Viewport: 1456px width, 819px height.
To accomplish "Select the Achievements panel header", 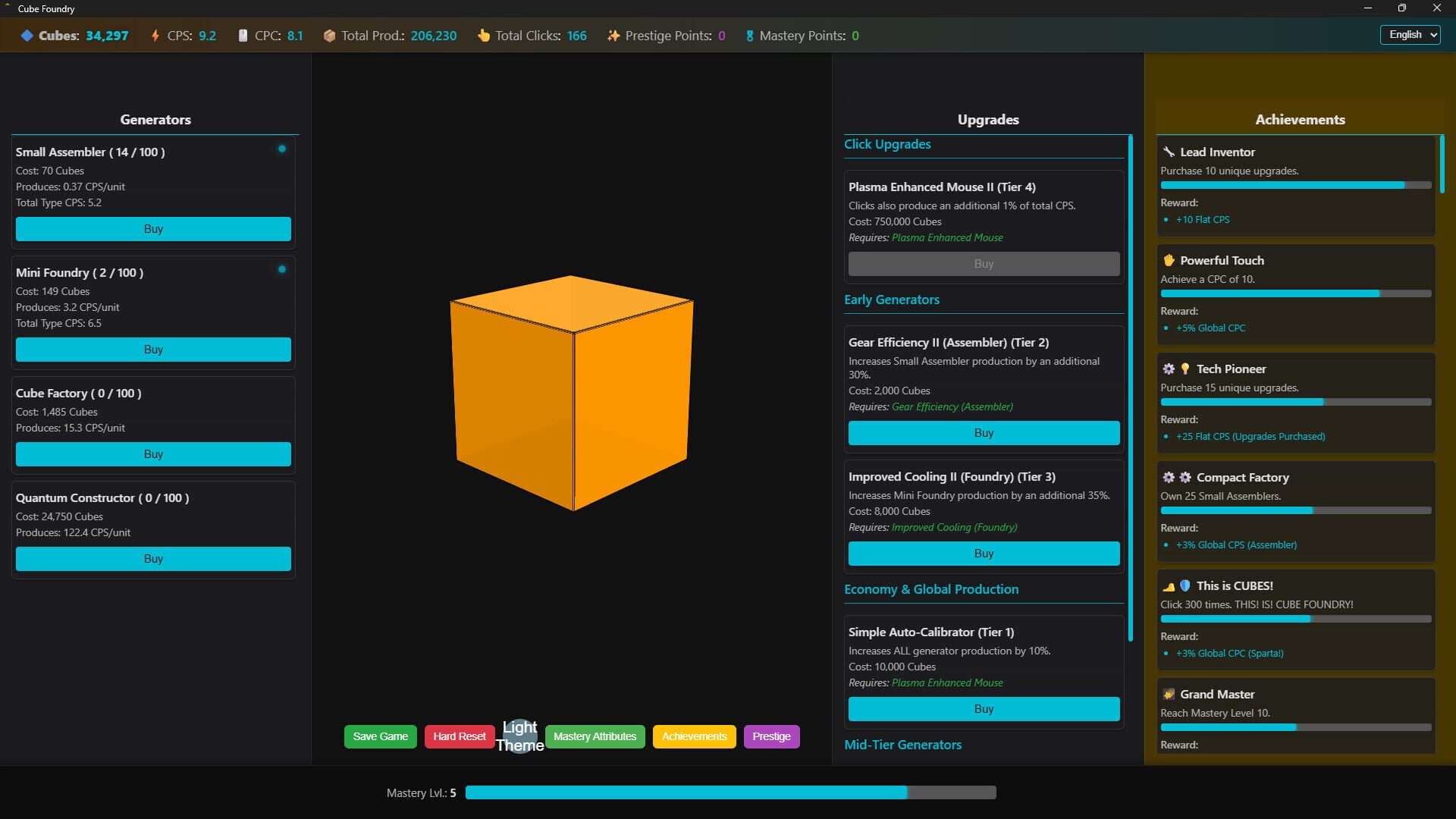I will (1298, 119).
